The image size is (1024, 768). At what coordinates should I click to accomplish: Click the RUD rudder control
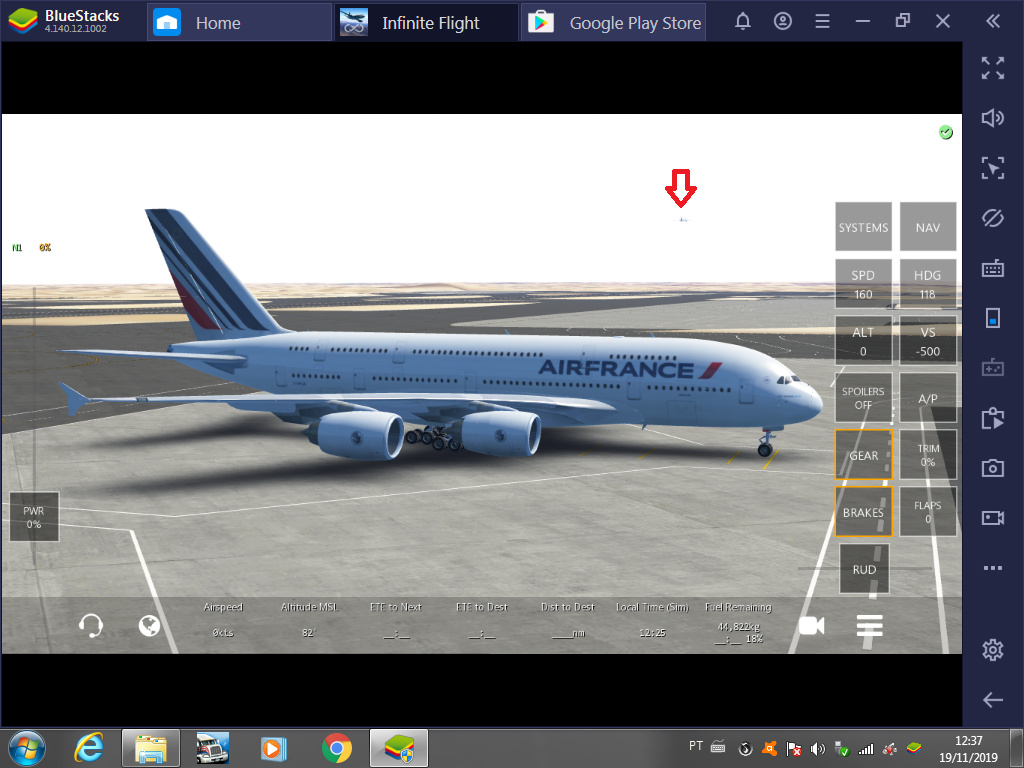(864, 569)
